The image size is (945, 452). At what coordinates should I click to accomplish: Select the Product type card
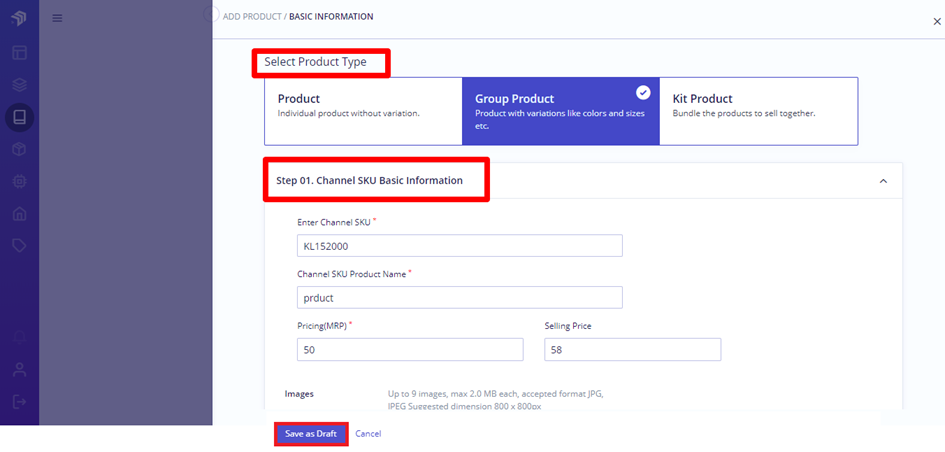tap(363, 111)
